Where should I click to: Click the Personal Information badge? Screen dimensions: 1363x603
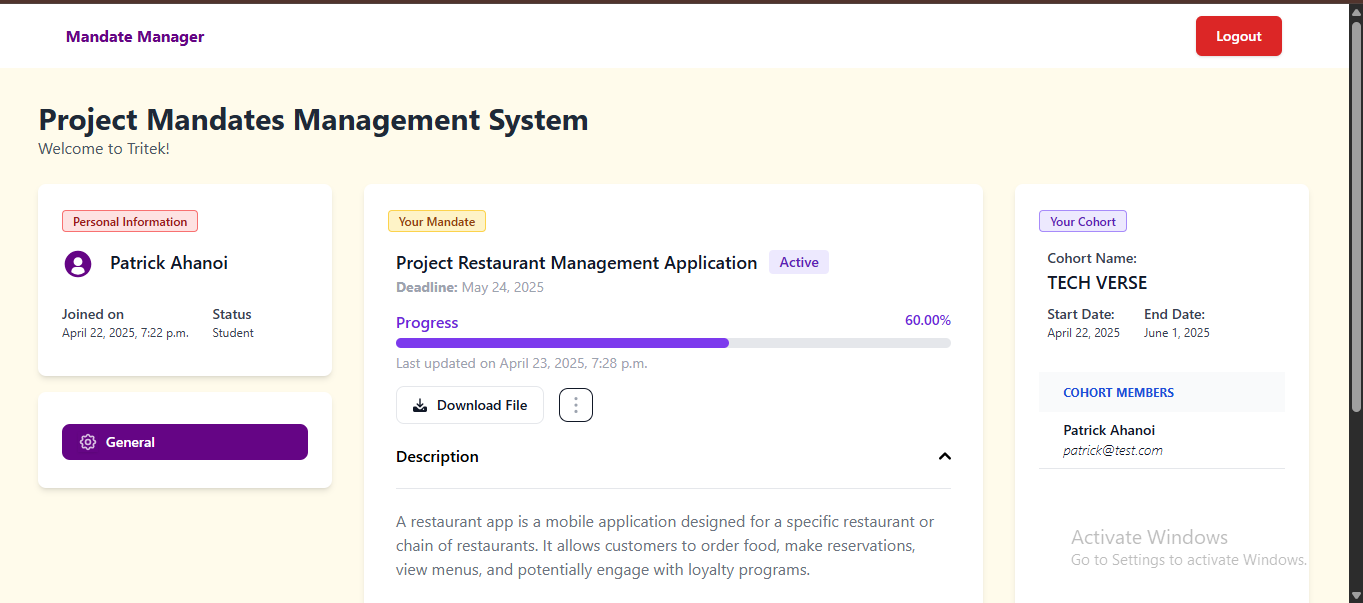pos(130,222)
